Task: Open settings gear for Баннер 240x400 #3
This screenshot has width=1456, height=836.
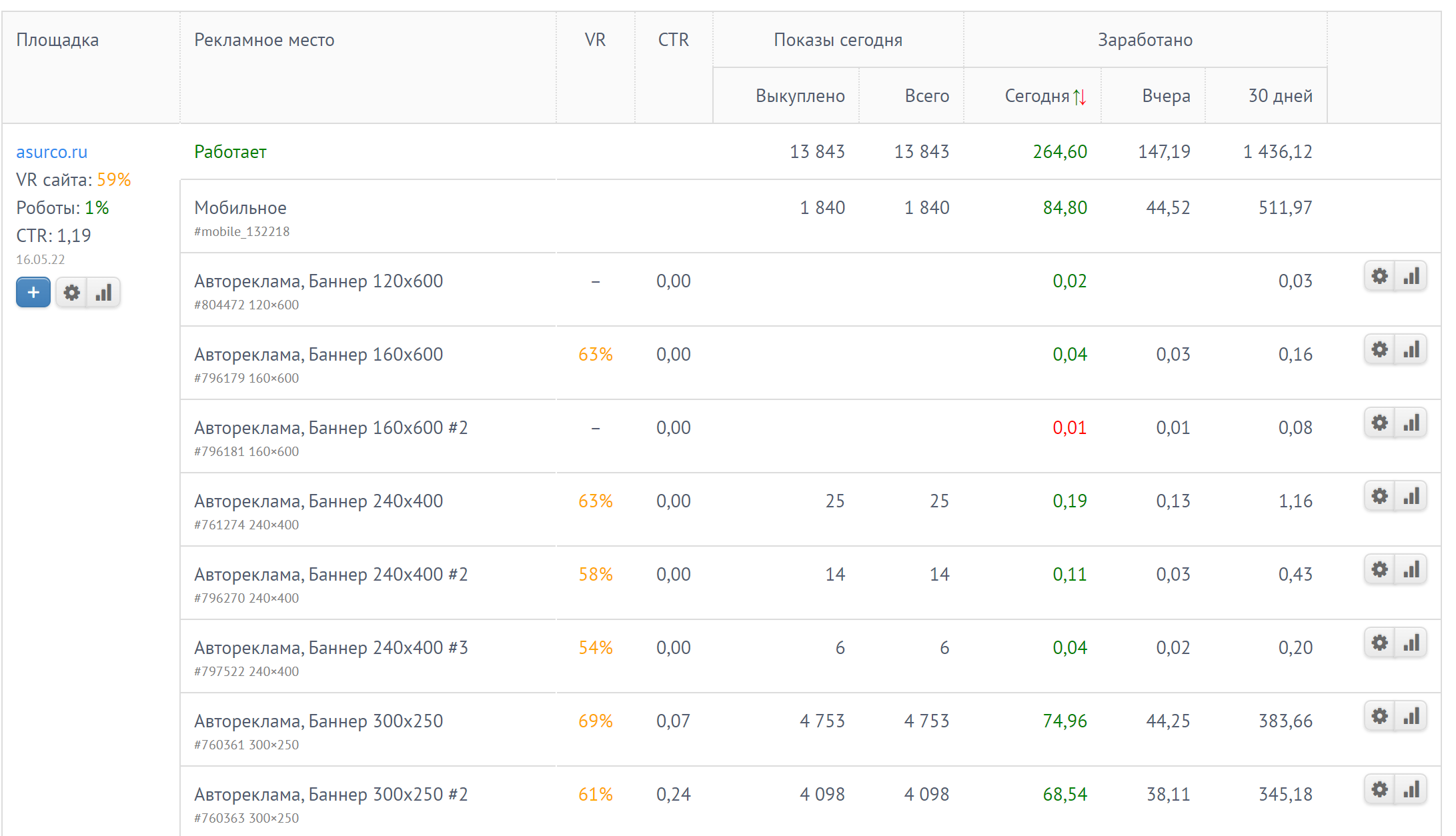Action: pyautogui.click(x=1379, y=643)
